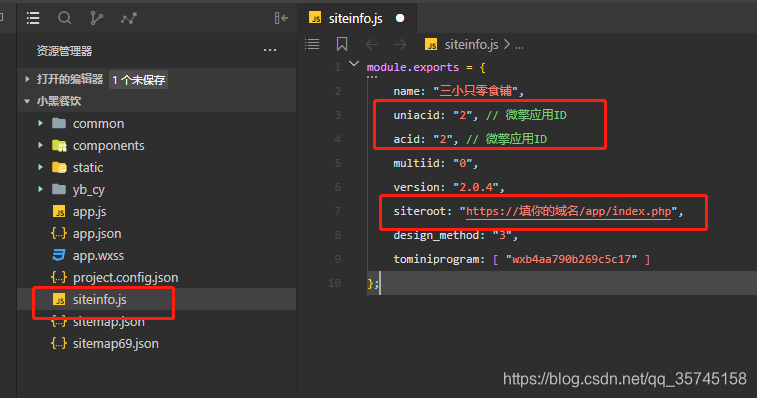
Task: Click line number 7 in the gutter
Action: click(x=337, y=211)
